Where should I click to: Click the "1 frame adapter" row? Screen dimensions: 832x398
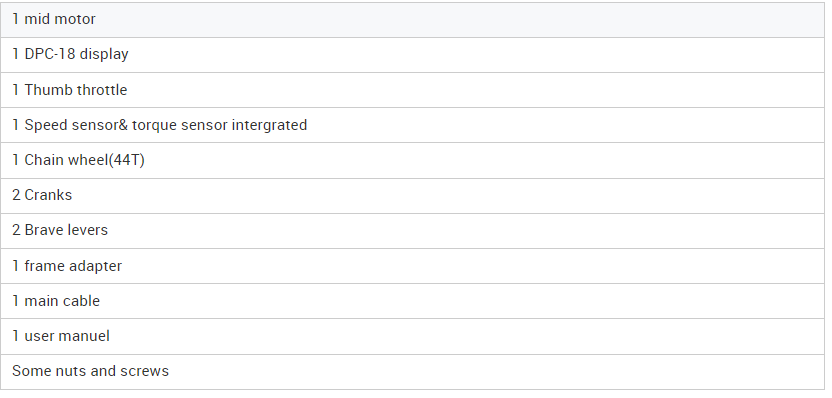point(412,266)
